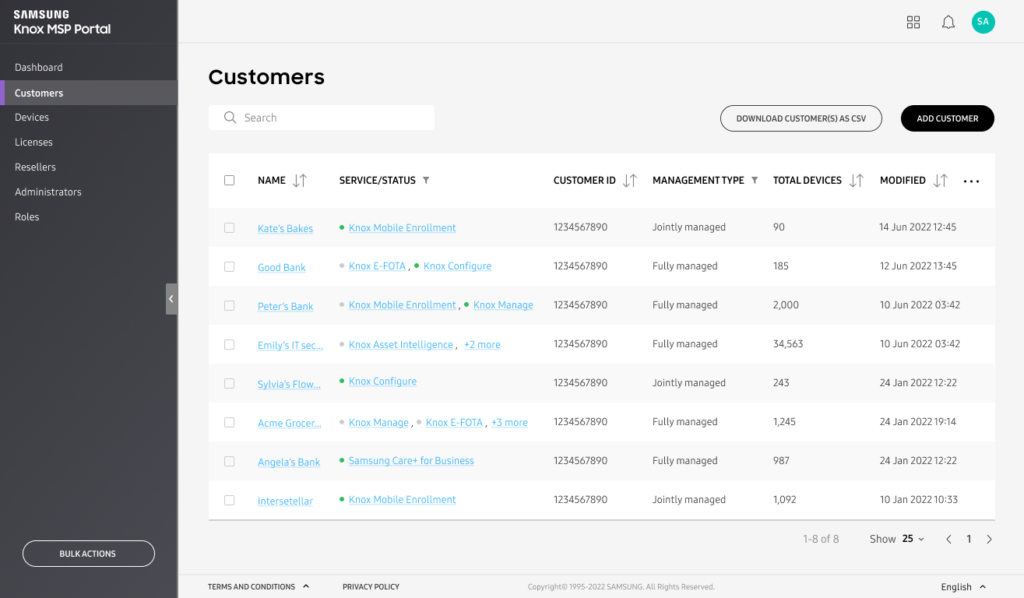Check the Sylvia's Flow... row checkbox
The image size is (1024, 598).
pos(229,383)
